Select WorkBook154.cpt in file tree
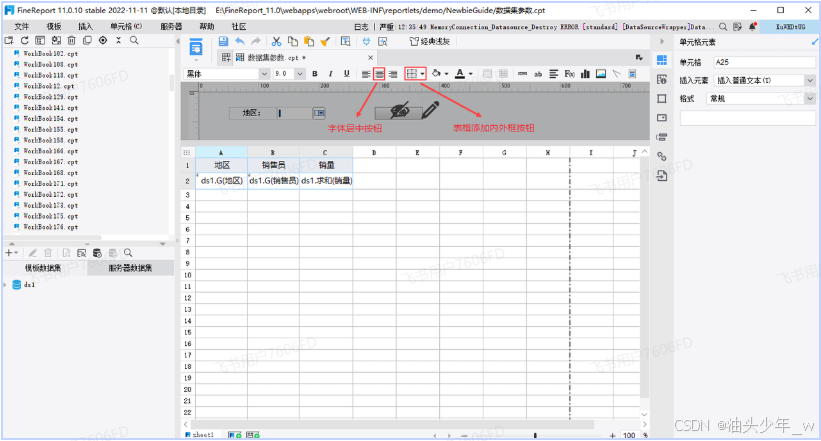The height and width of the screenshot is (441, 821). point(50,119)
